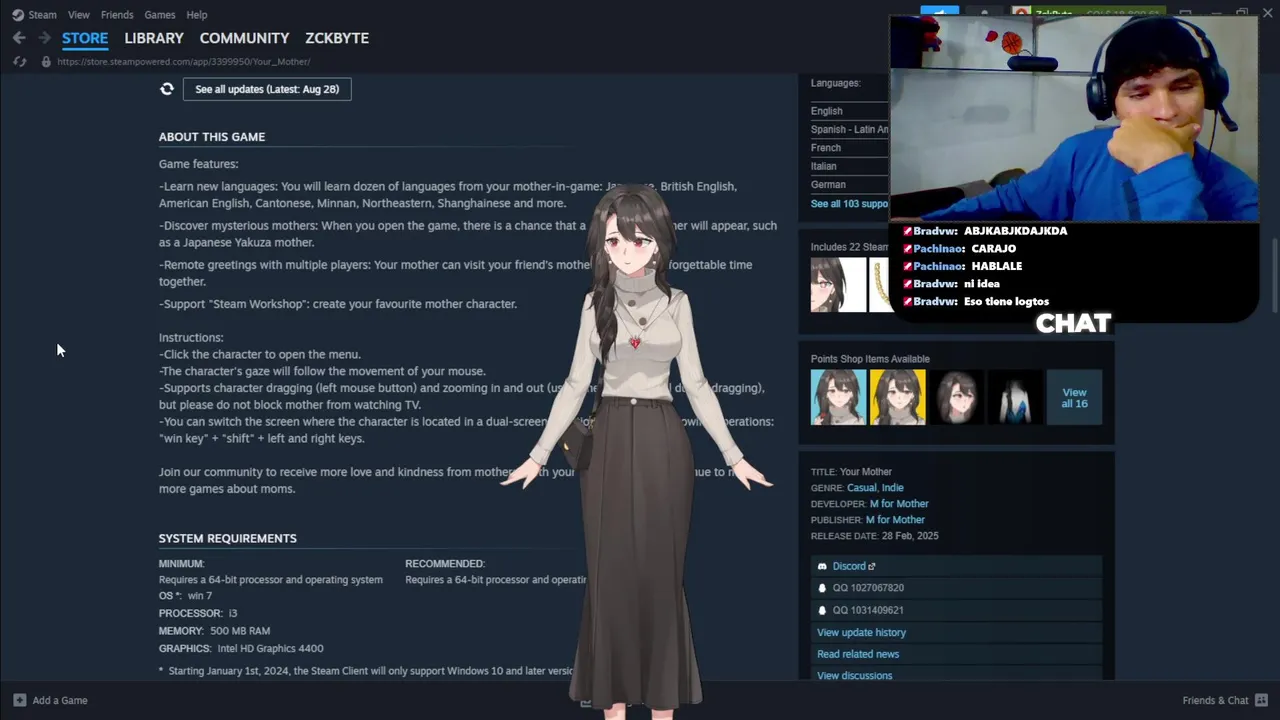Open the achievement thumbnail with girl face

[x=838, y=285]
